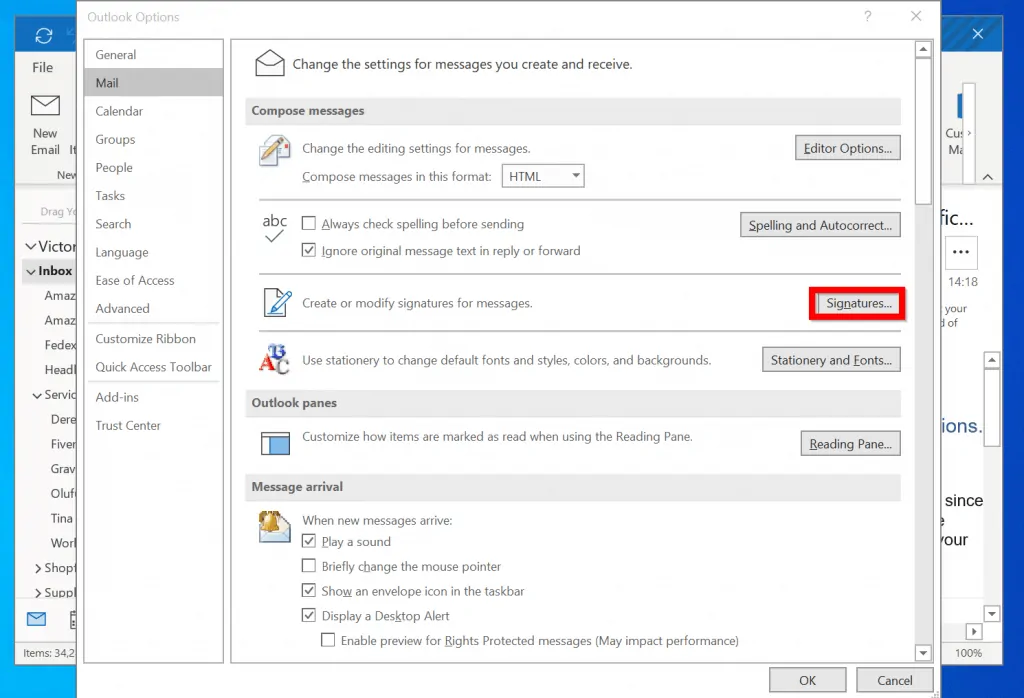Screen dimensions: 1024x698
Task: Toggle Display a Desktop Alert checkbox
Action: [x=309, y=615]
